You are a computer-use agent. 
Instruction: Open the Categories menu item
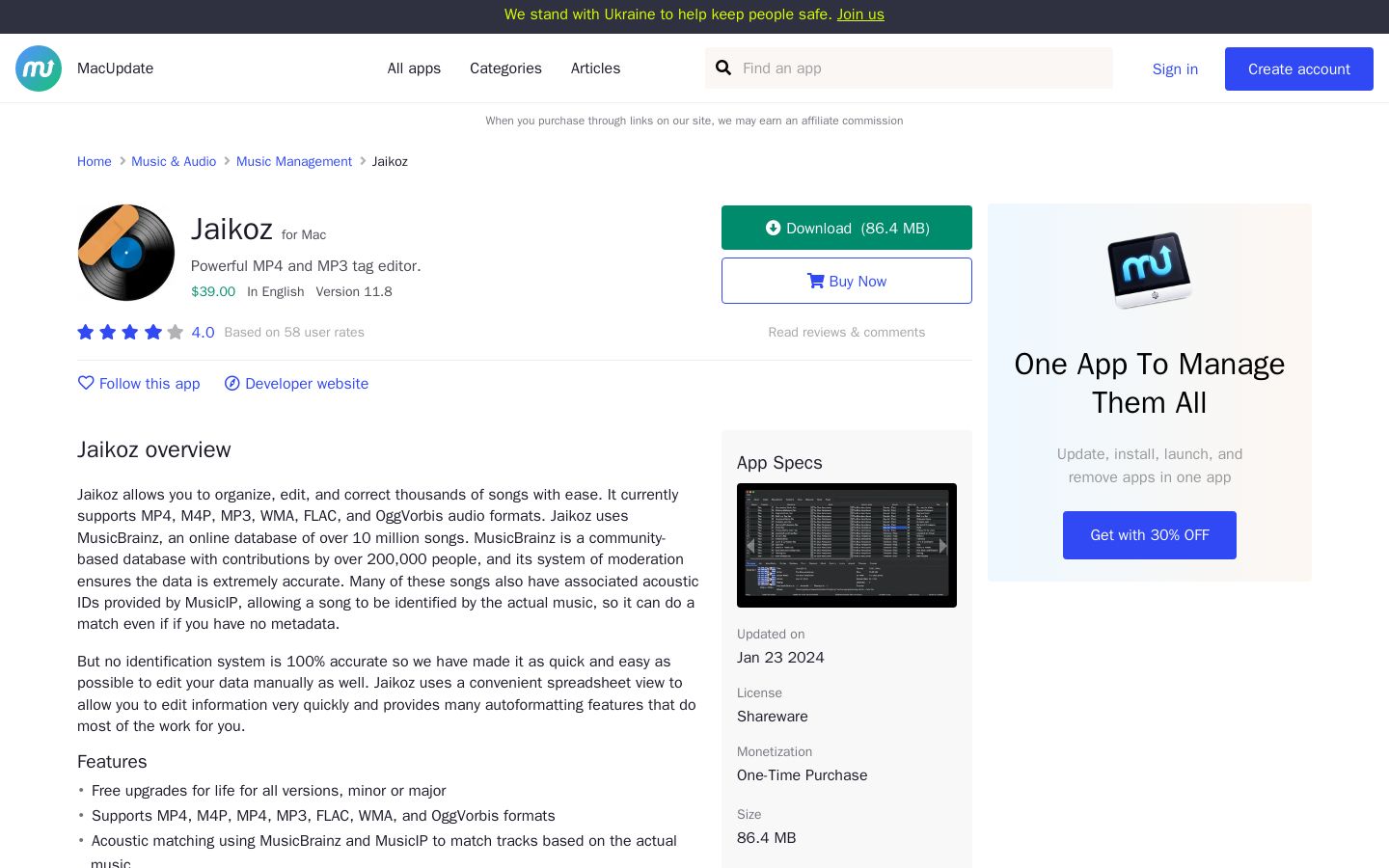505,68
